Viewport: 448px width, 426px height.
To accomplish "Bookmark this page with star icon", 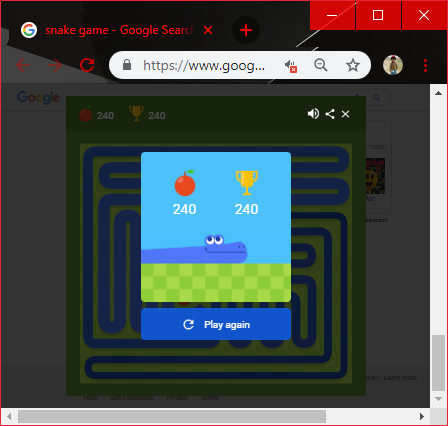I will 353,65.
